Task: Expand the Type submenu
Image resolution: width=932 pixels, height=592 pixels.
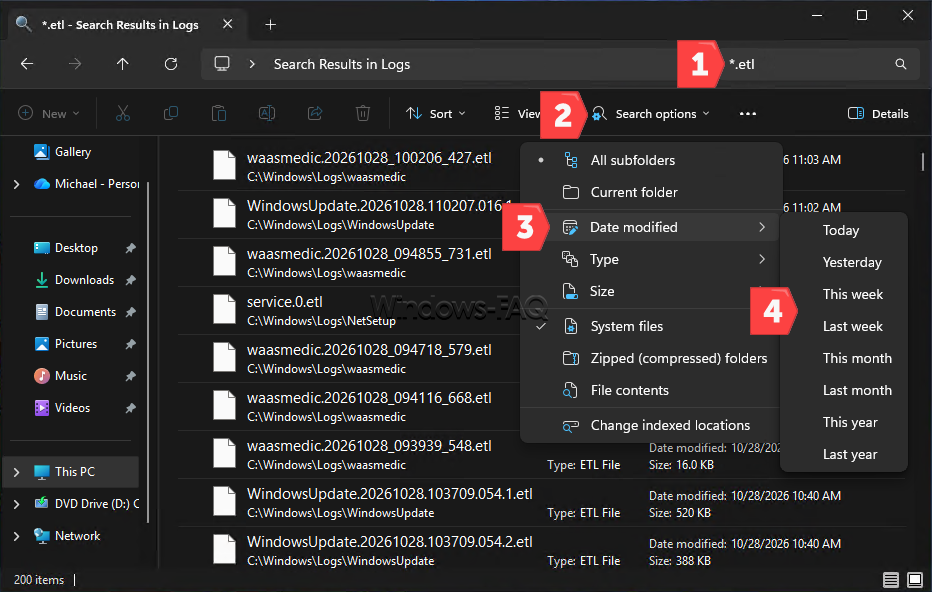Action: click(x=650, y=259)
